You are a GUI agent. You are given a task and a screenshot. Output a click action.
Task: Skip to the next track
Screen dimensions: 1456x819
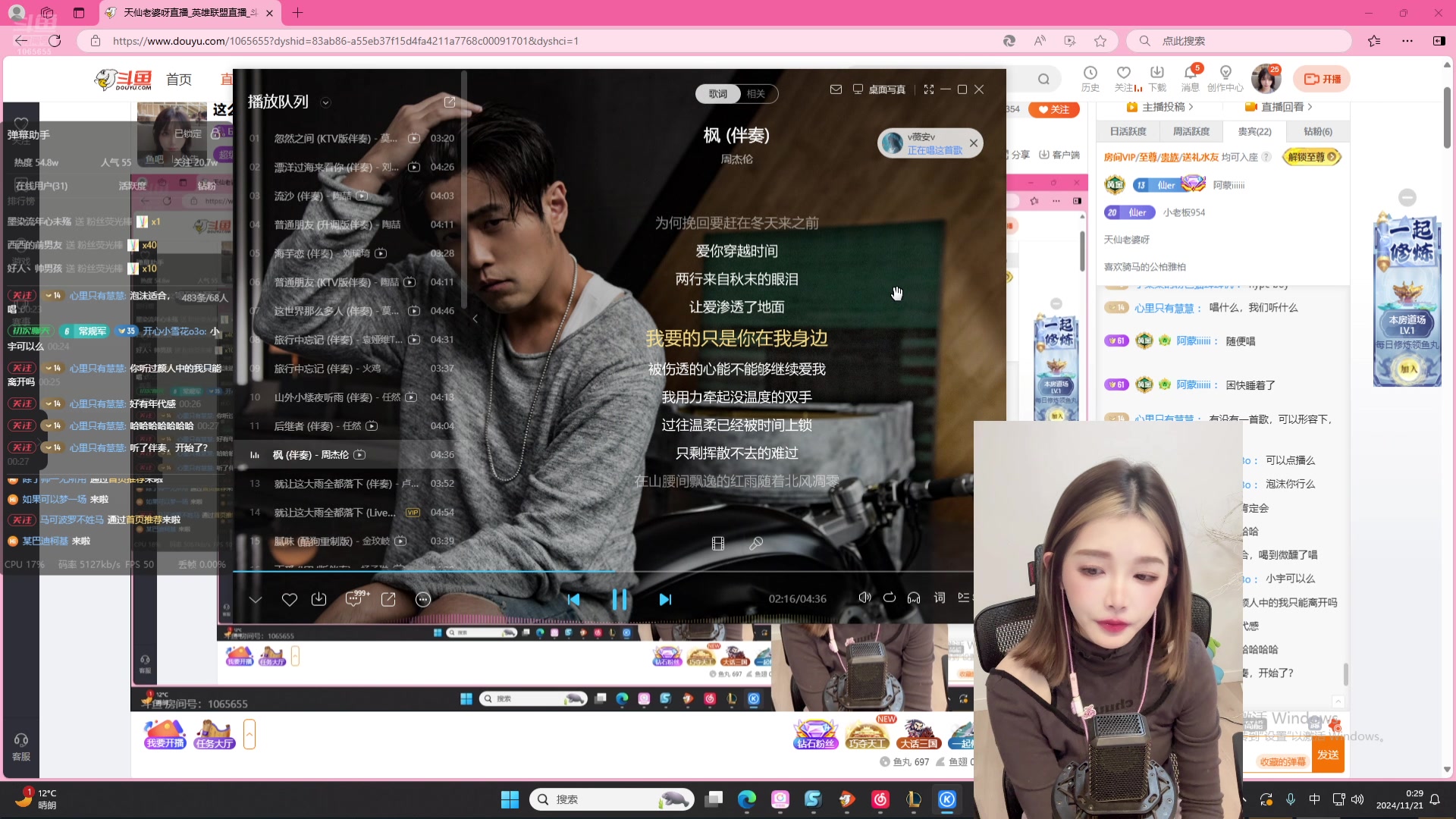(665, 599)
